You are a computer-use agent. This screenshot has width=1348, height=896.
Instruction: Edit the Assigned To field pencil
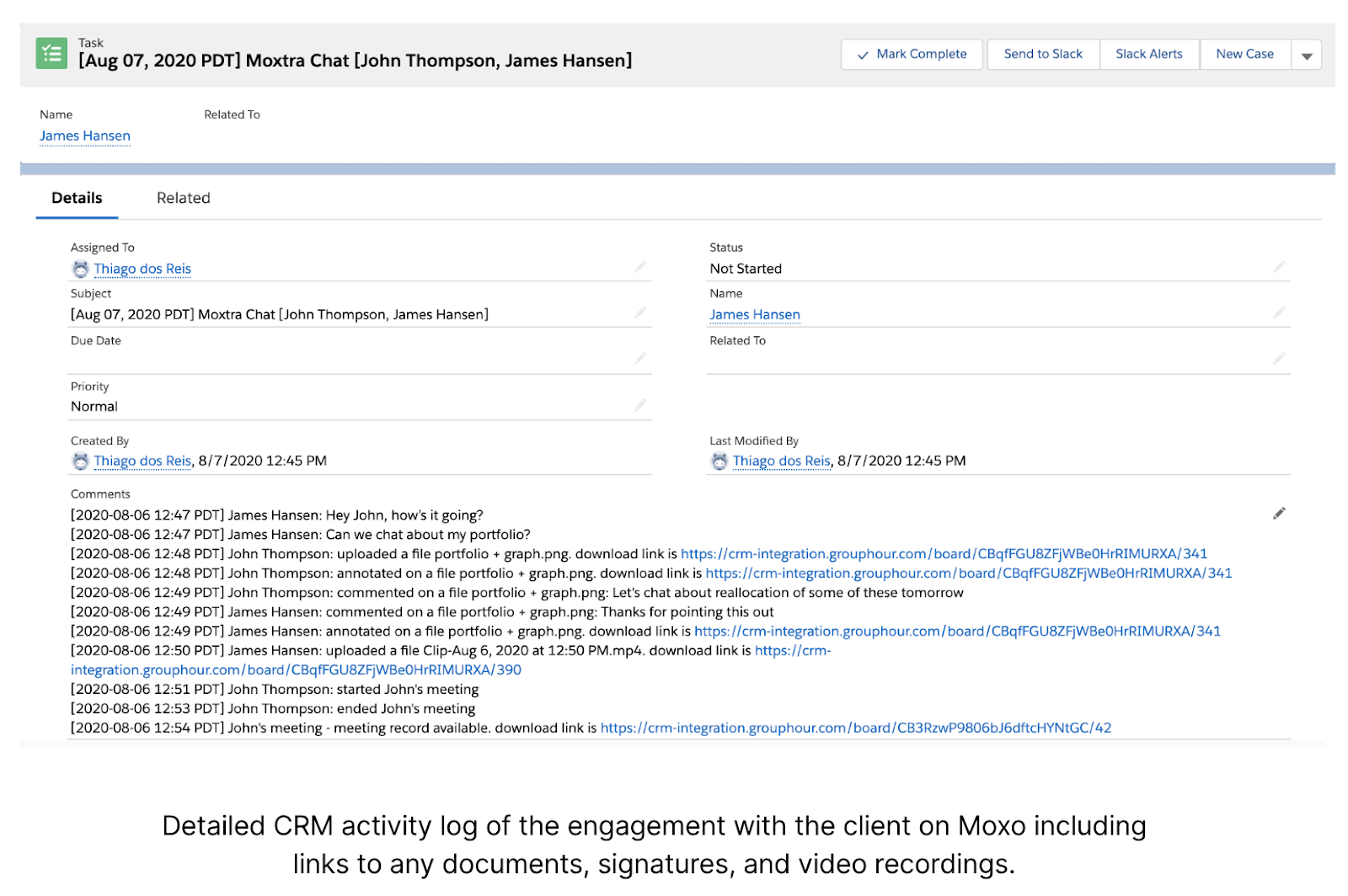coord(640,267)
